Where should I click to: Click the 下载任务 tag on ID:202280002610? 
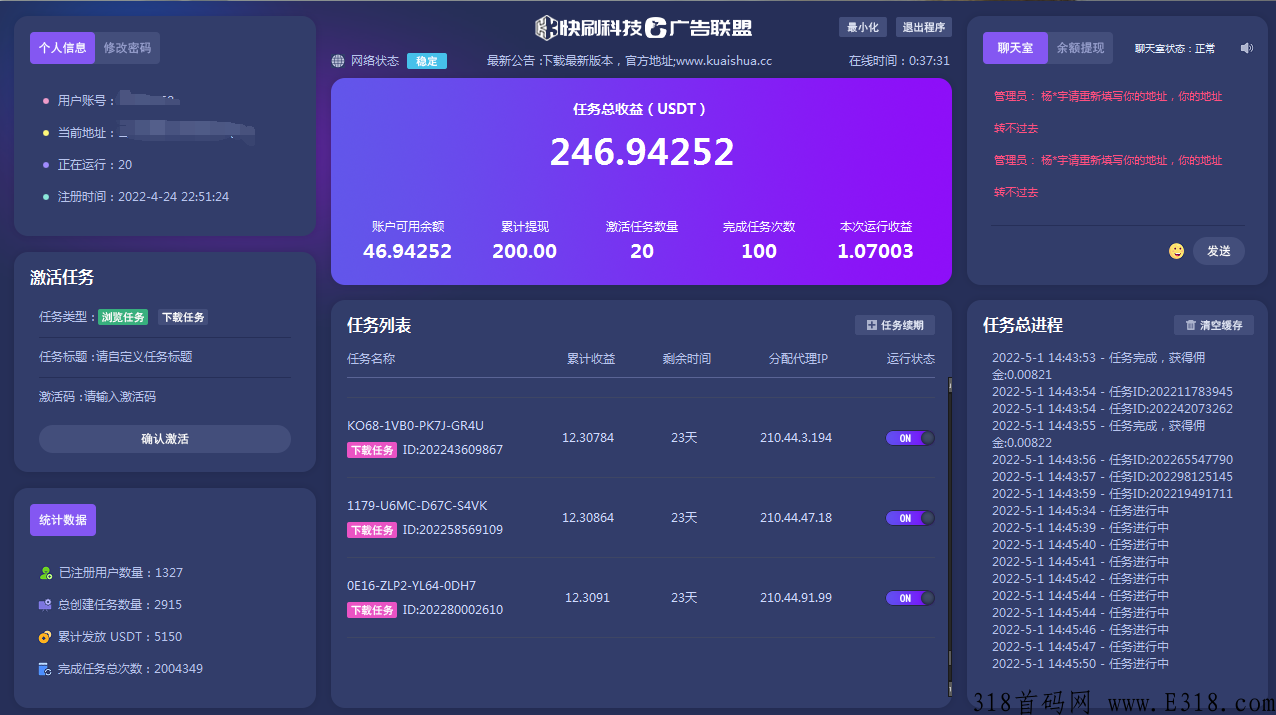(372, 610)
